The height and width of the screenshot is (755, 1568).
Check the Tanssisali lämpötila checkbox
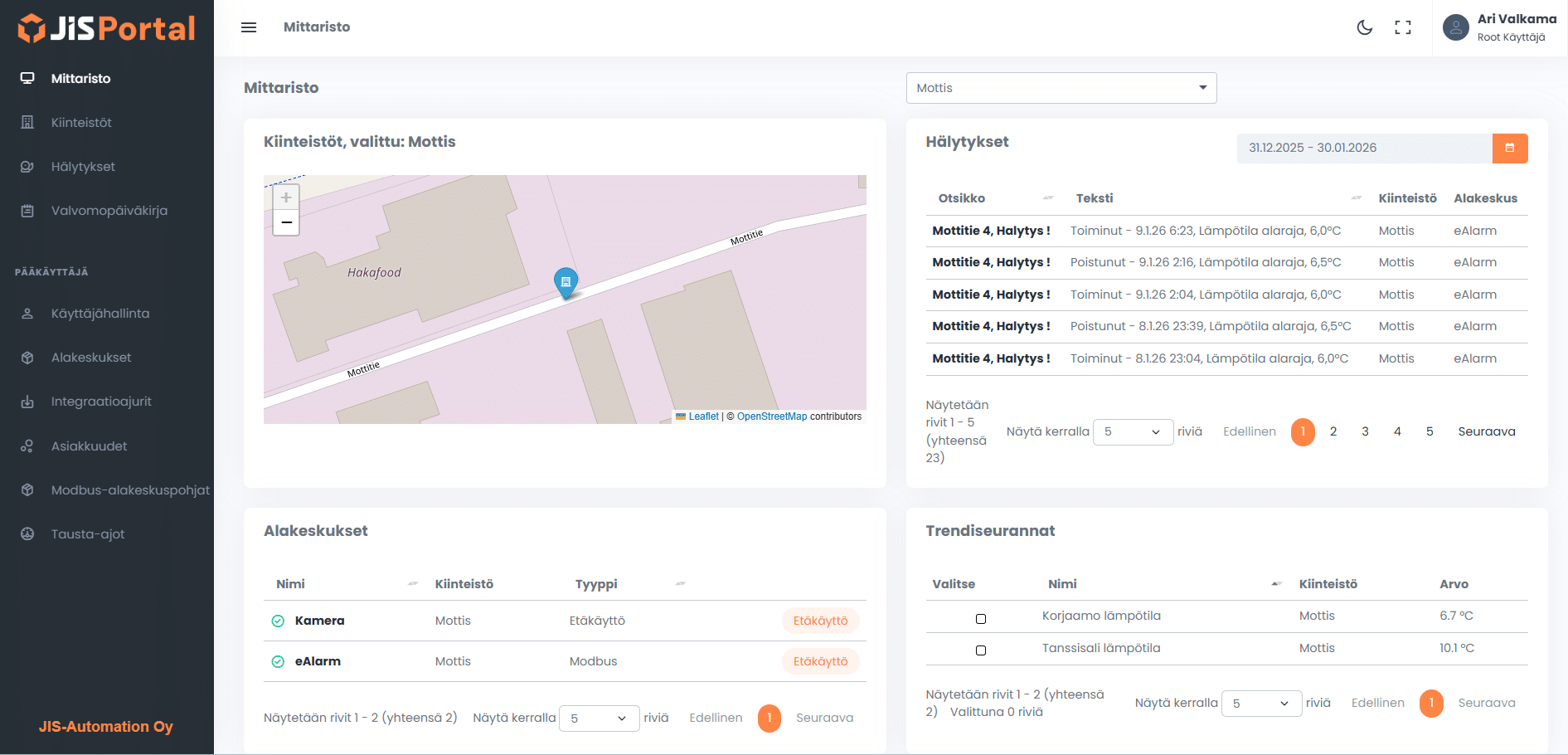981,650
